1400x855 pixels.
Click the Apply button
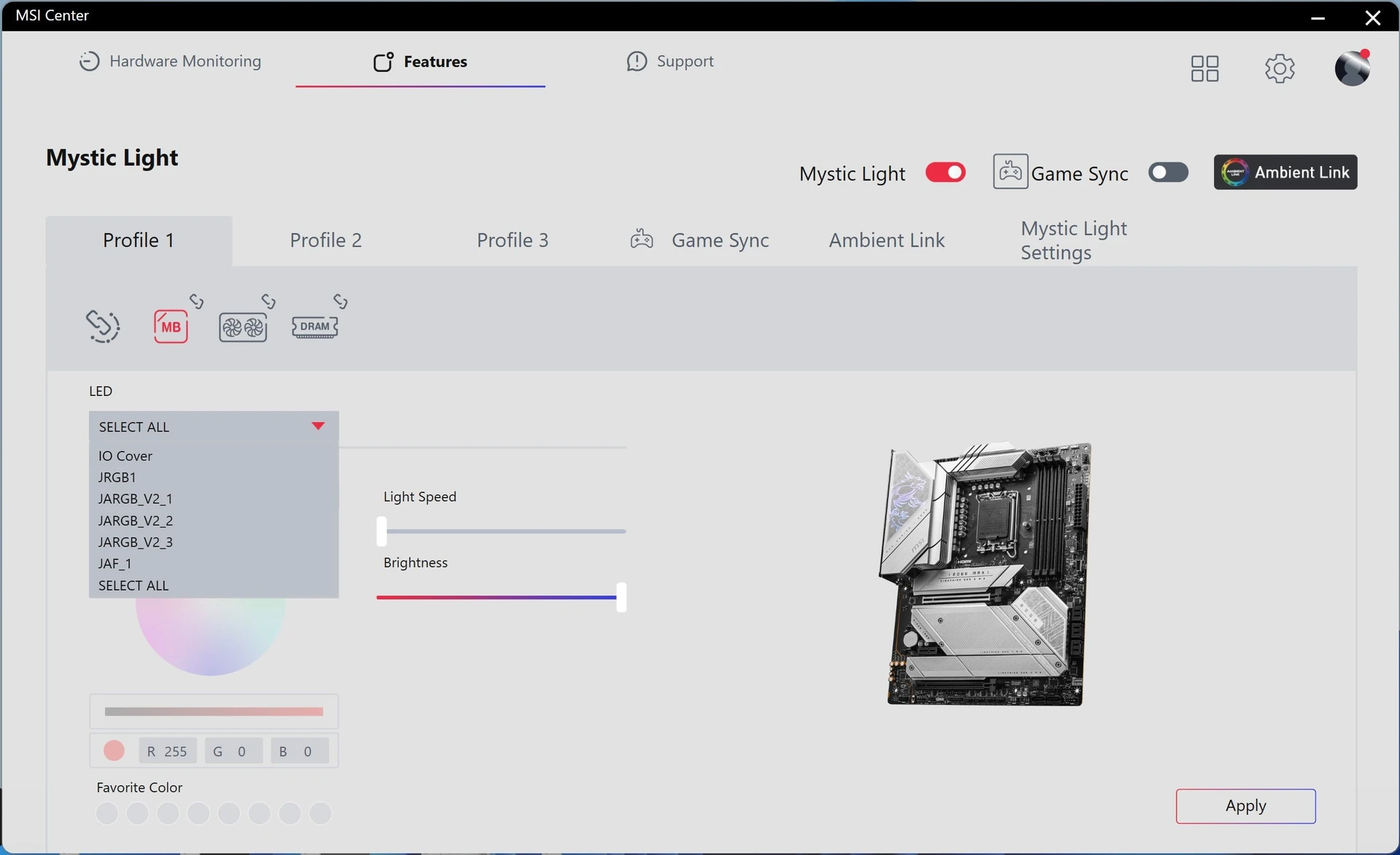(x=1245, y=806)
